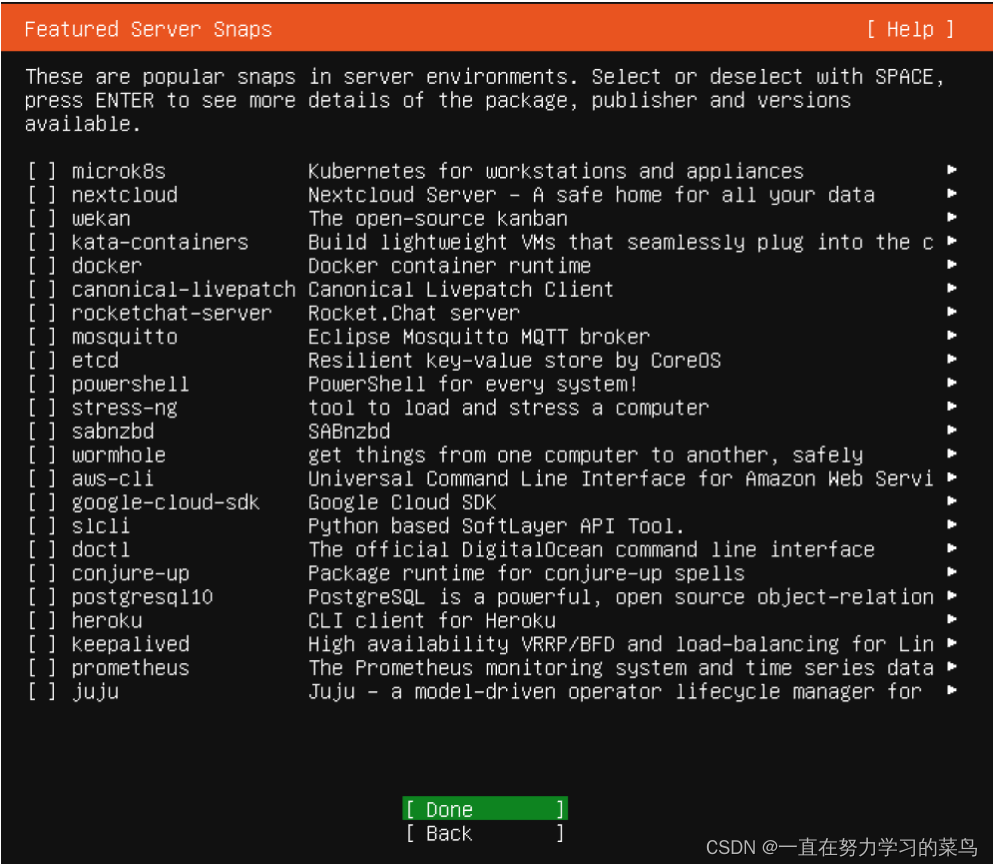
Task: Open the slcli row details arrow
Action: click(952, 525)
